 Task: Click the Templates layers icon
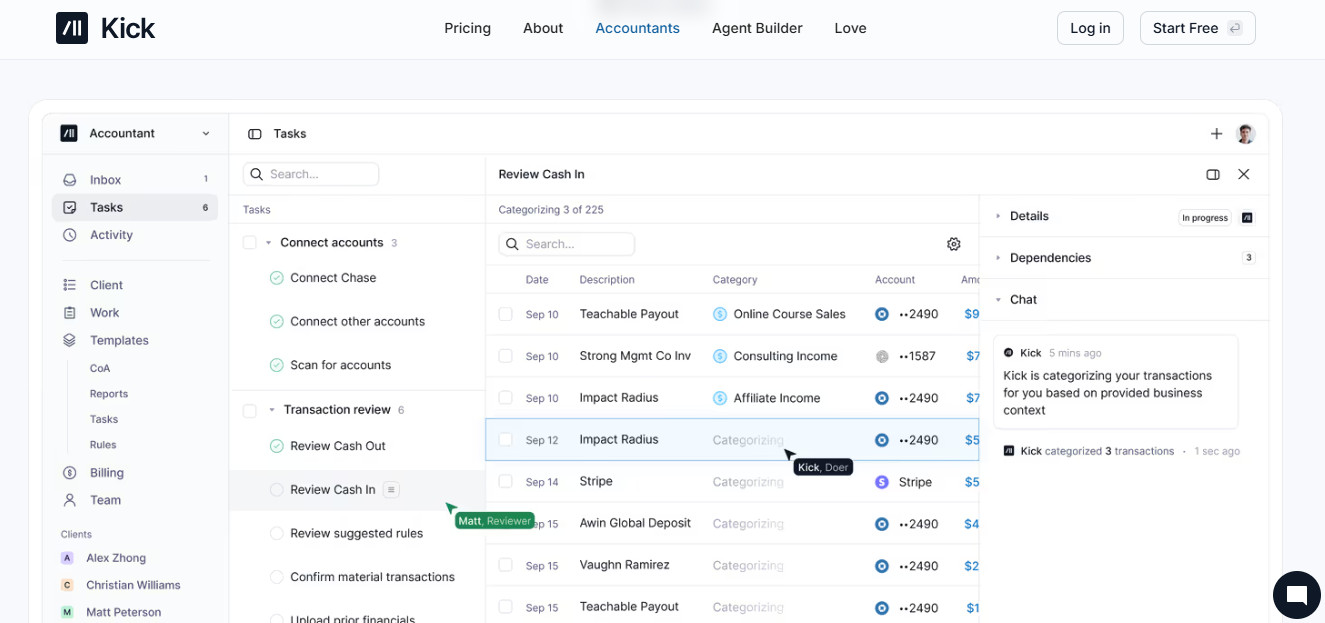coord(69,340)
